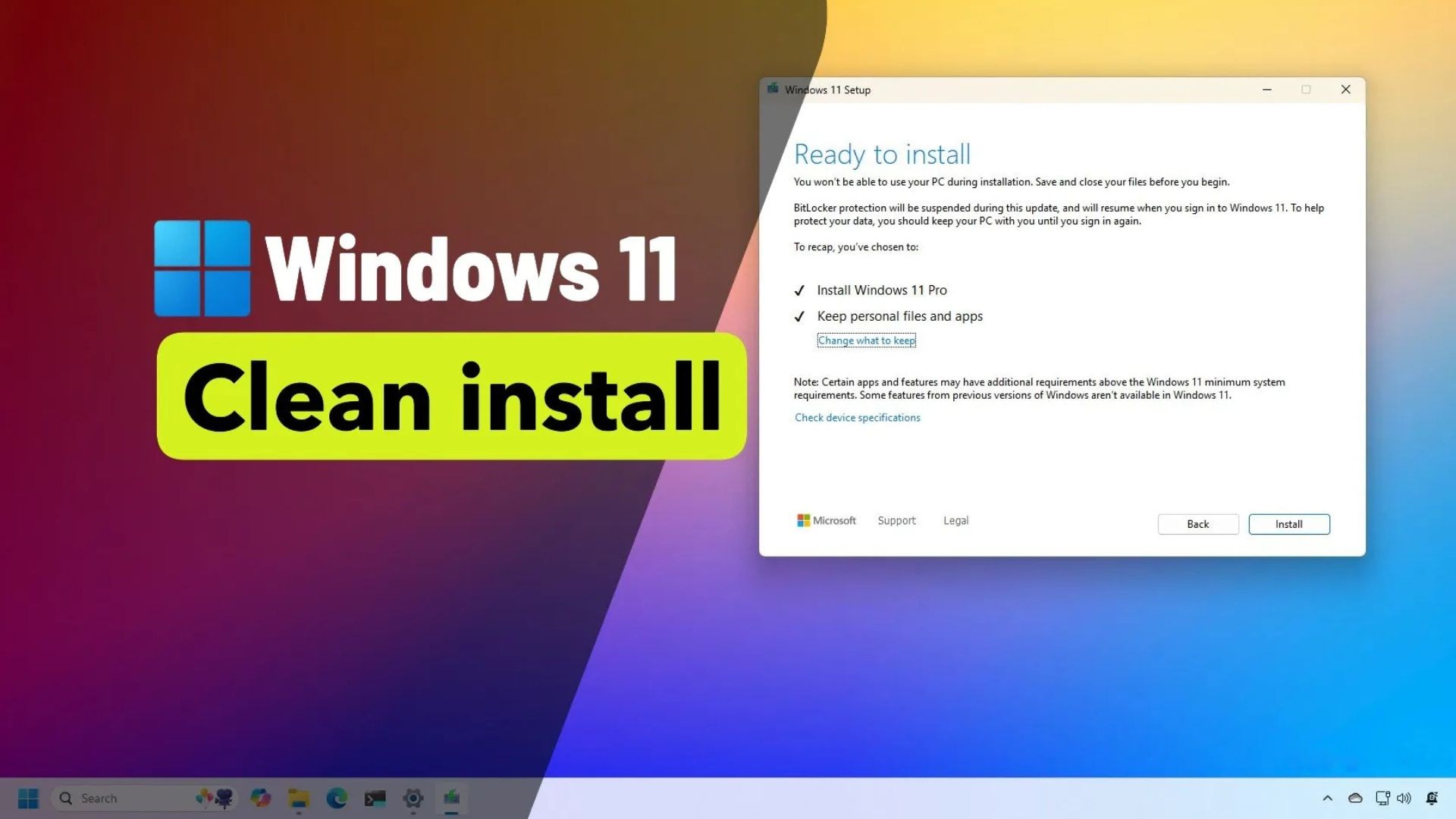Click the 'Ready to install' heading

pyautogui.click(x=882, y=155)
